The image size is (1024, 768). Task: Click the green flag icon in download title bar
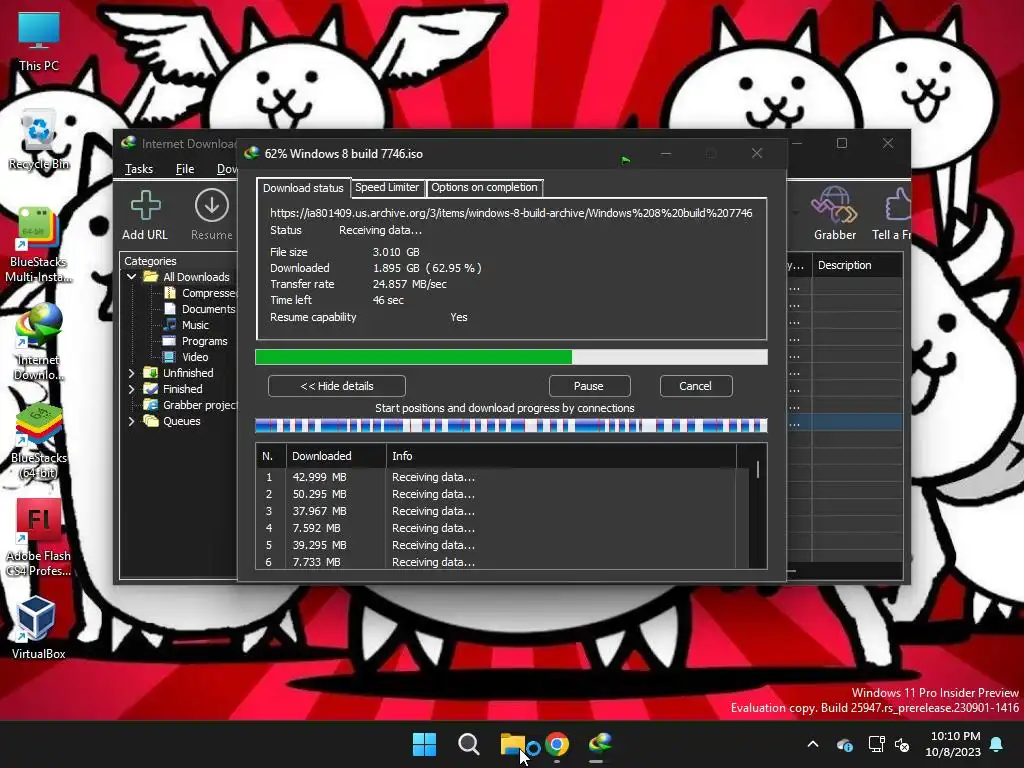click(626, 159)
